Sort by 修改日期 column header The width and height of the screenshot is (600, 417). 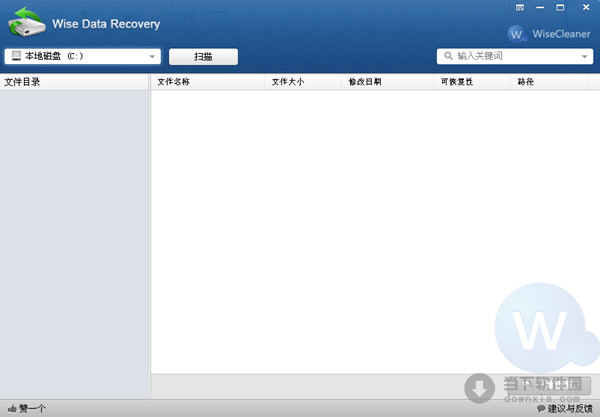pos(388,82)
